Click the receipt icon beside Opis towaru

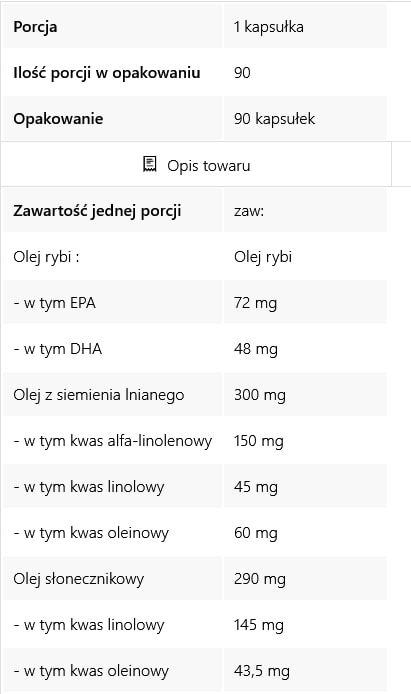click(150, 164)
